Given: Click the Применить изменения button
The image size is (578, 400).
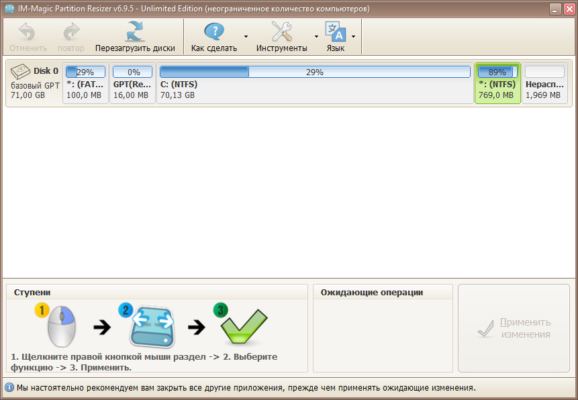Looking at the screenshot, I should [514, 328].
